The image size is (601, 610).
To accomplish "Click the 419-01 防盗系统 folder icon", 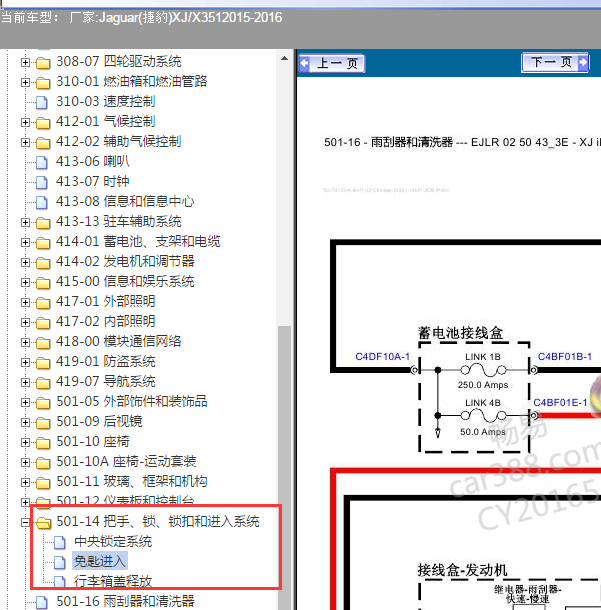I will 43,363.
